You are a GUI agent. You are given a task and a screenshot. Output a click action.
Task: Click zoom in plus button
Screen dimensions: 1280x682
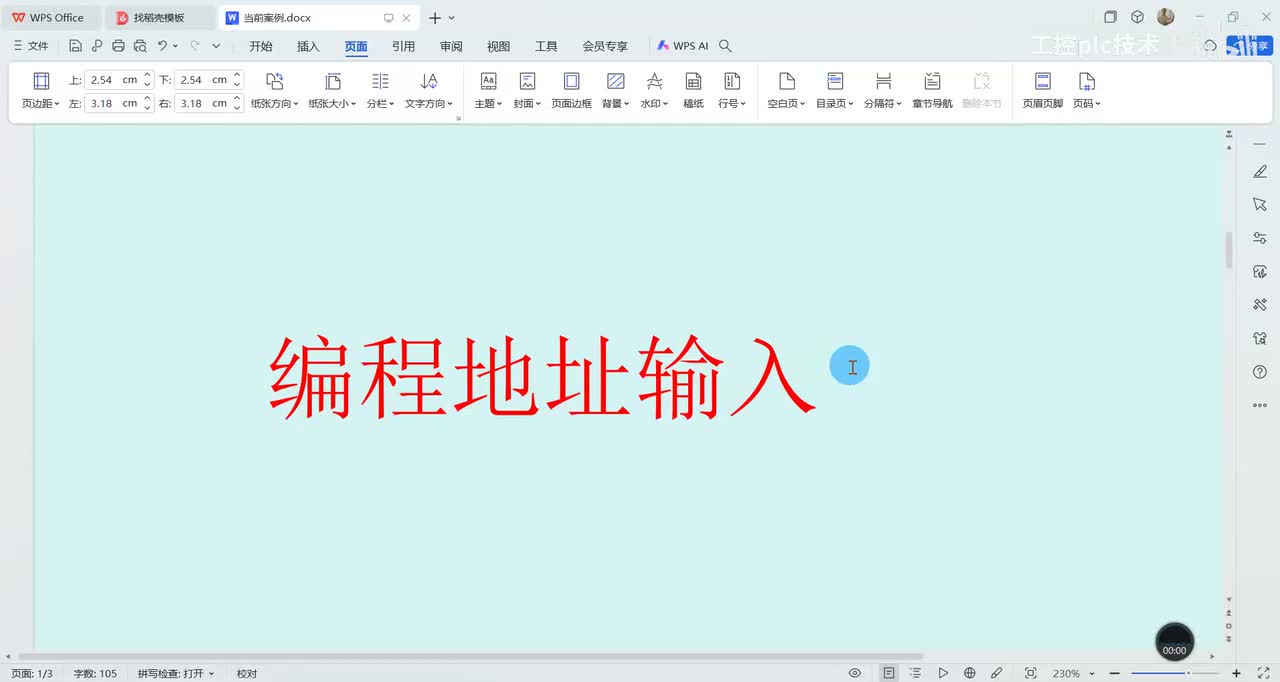coord(1236,673)
